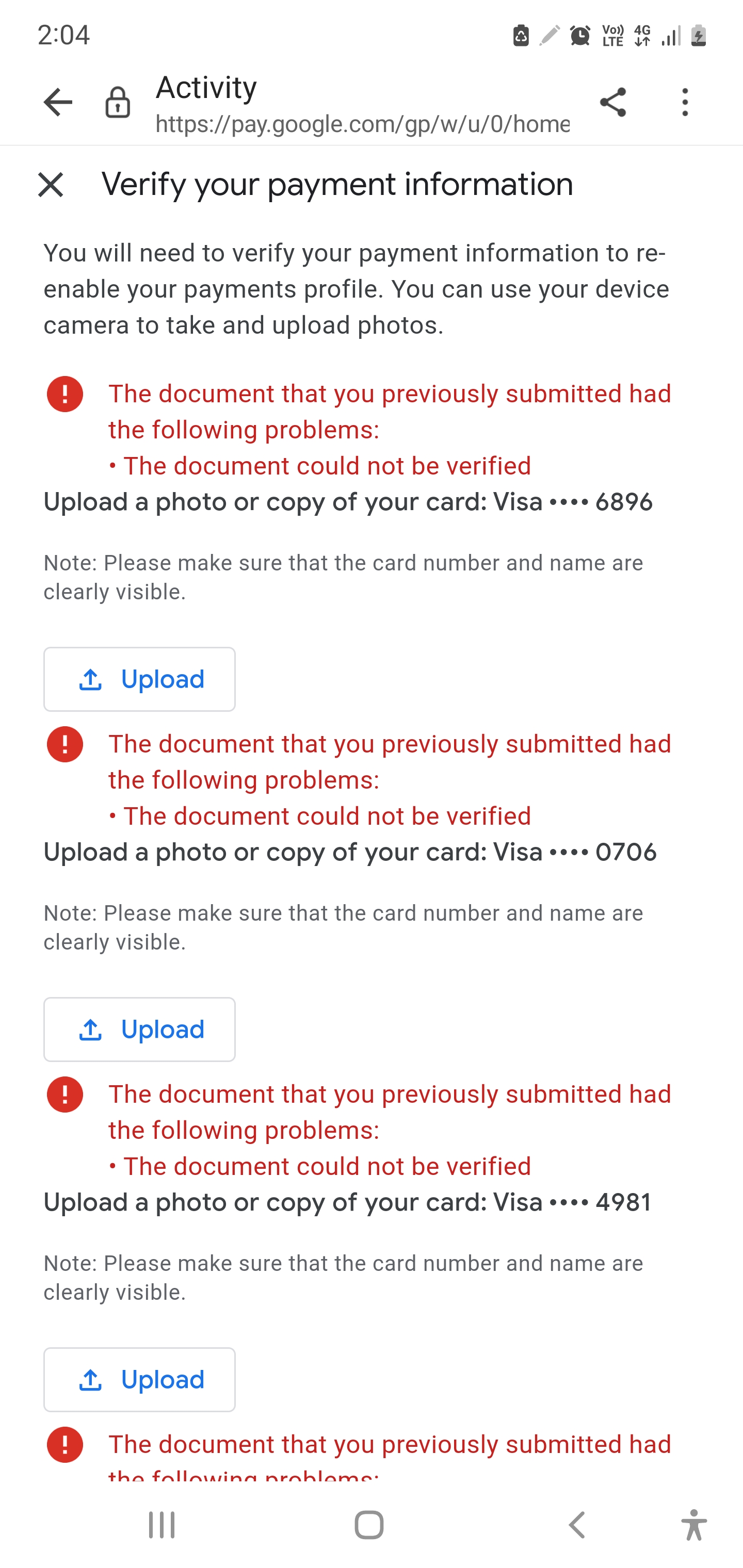Tap the upload arrow icon in the first Upload button
743x1568 pixels.
pyautogui.click(x=90, y=679)
